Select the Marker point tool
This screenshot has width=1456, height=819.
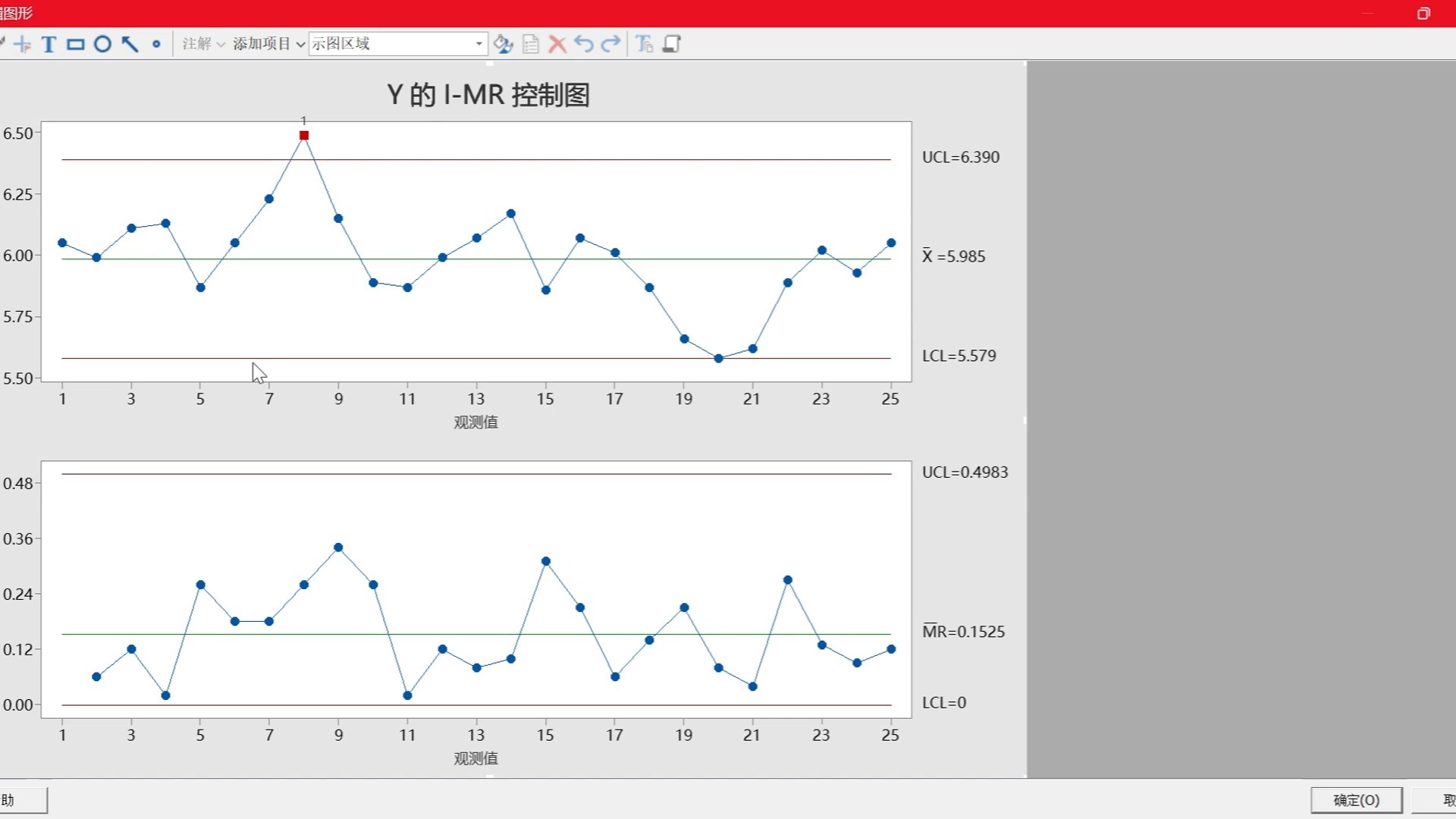click(x=157, y=44)
